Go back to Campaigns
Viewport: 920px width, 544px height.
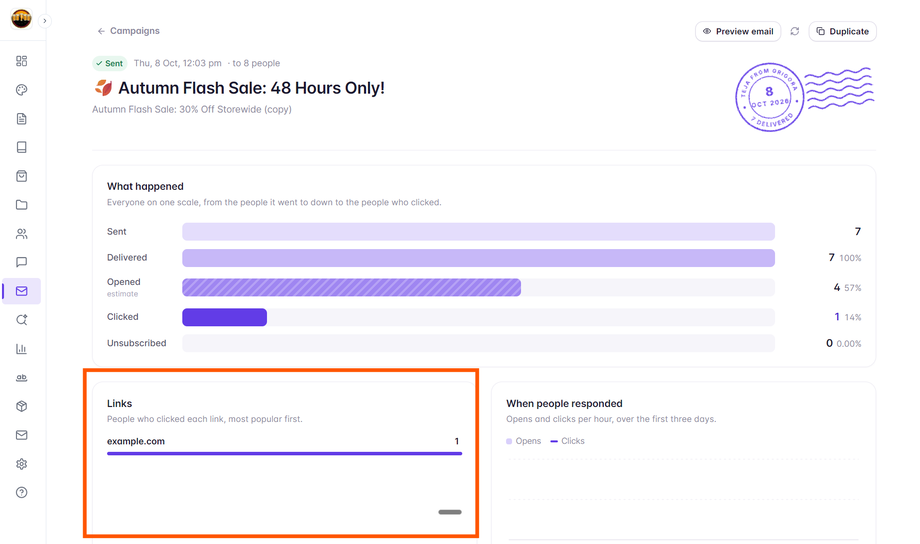(x=128, y=31)
